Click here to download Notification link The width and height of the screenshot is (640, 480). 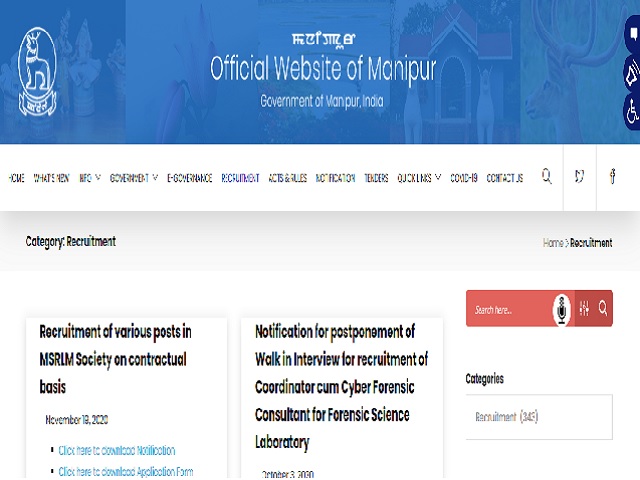[117, 450]
